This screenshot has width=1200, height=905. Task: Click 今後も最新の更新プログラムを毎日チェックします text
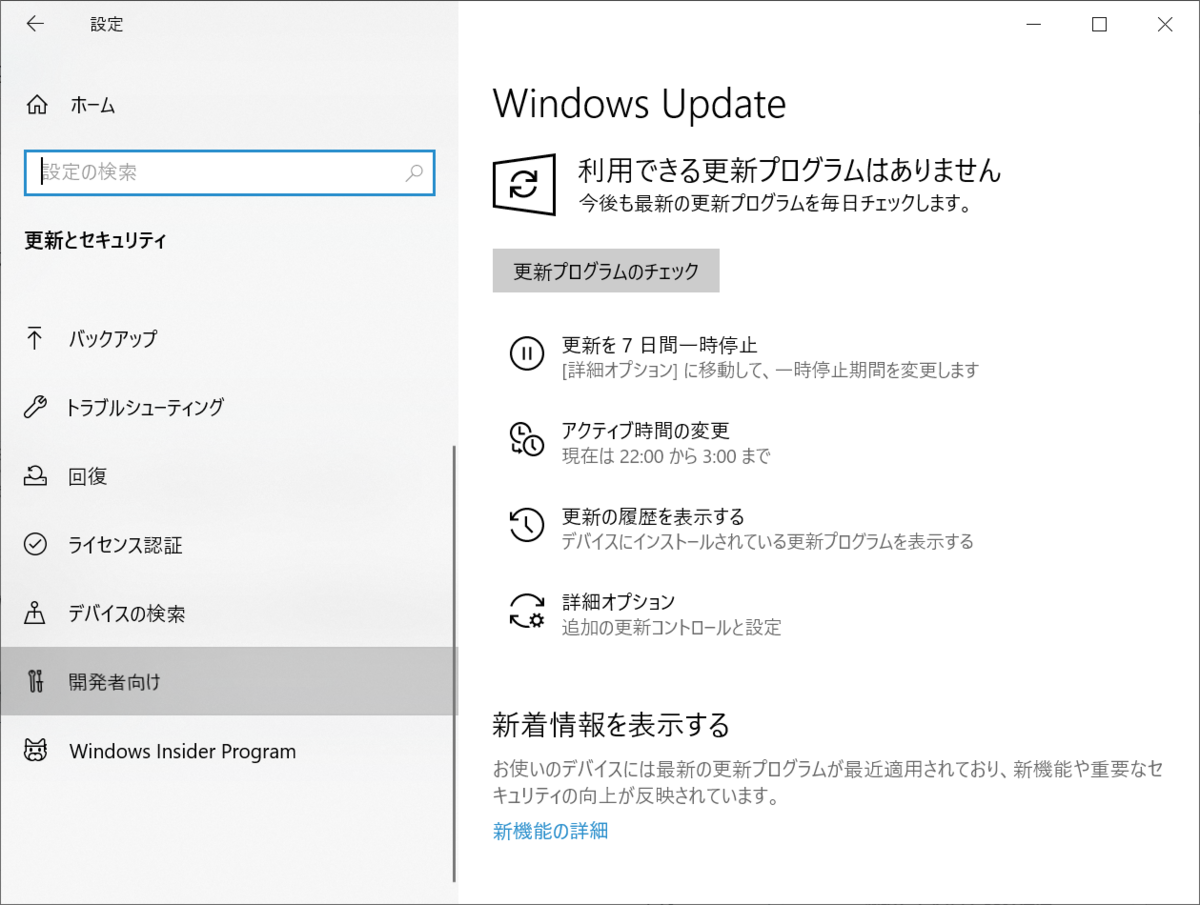coord(775,203)
